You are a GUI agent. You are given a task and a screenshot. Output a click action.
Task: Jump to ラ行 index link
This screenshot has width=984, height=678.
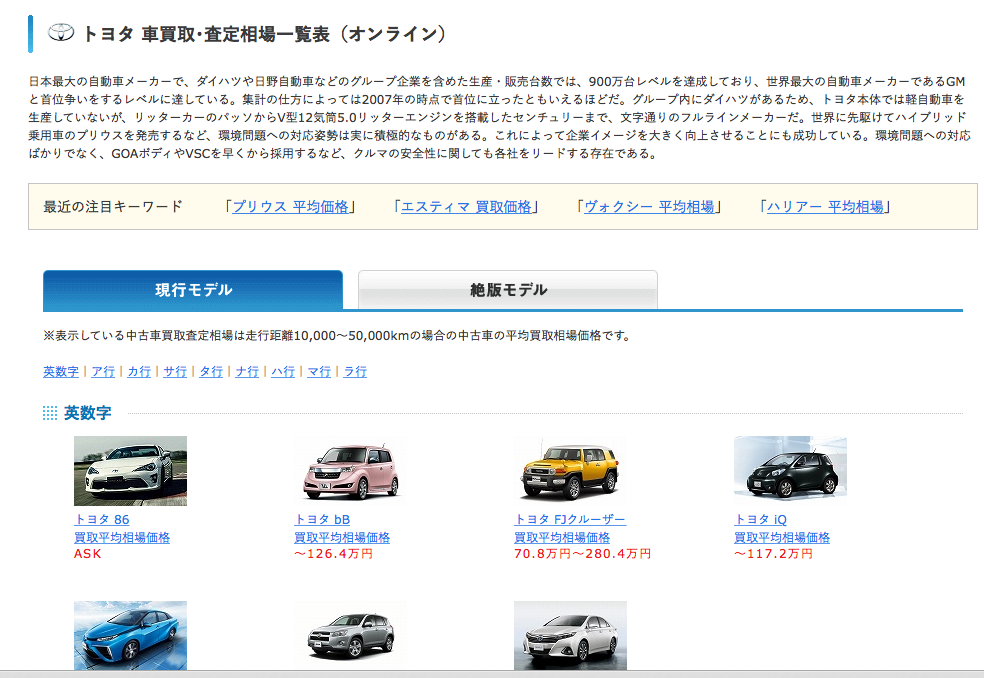[355, 372]
